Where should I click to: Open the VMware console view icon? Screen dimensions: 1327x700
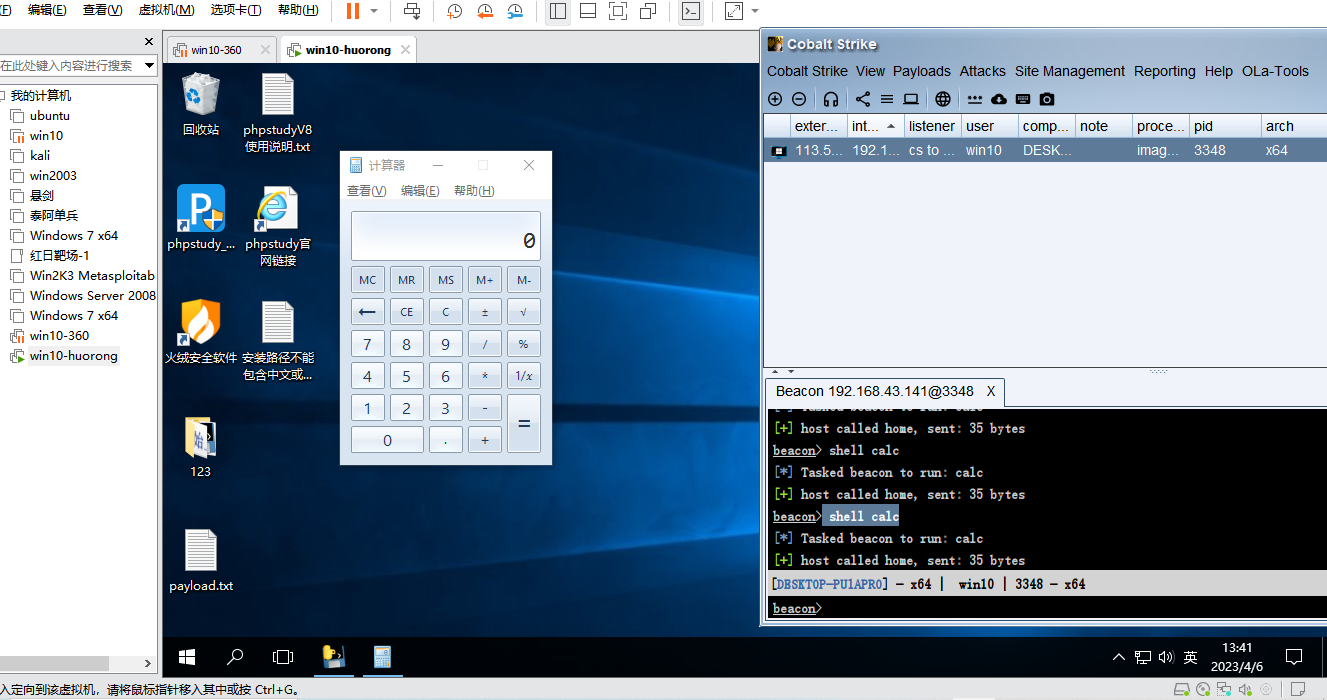coord(690,11)
